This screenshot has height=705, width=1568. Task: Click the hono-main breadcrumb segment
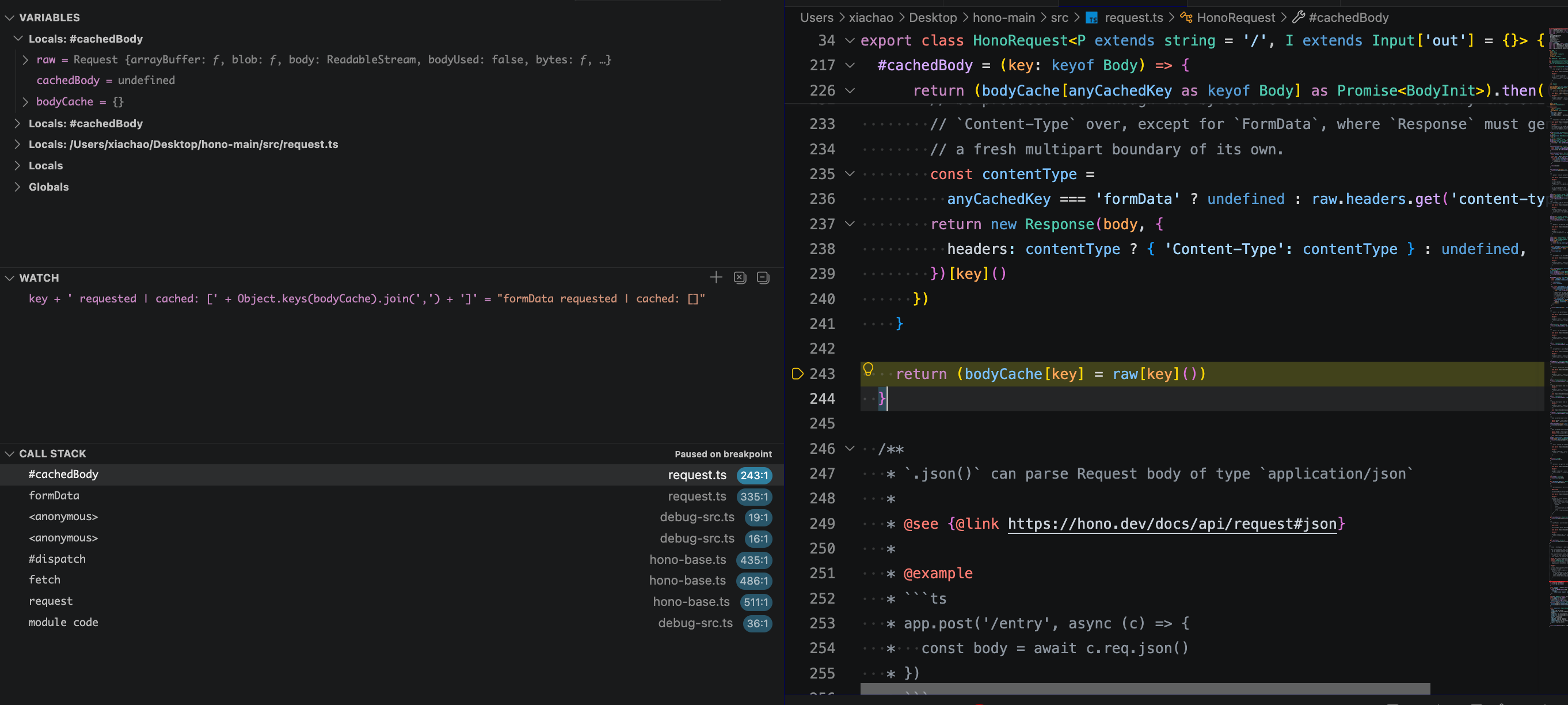(x=1004, y=18)
